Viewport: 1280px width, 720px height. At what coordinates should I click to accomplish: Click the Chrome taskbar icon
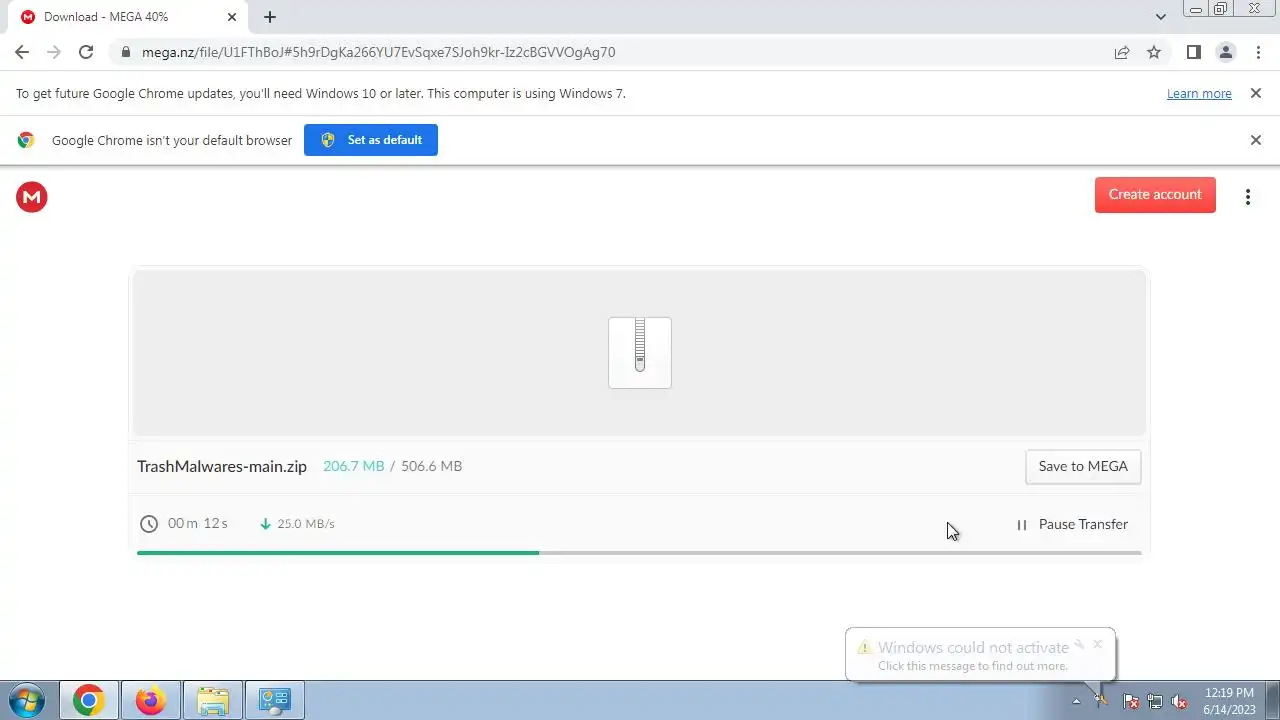pos(88,700)
